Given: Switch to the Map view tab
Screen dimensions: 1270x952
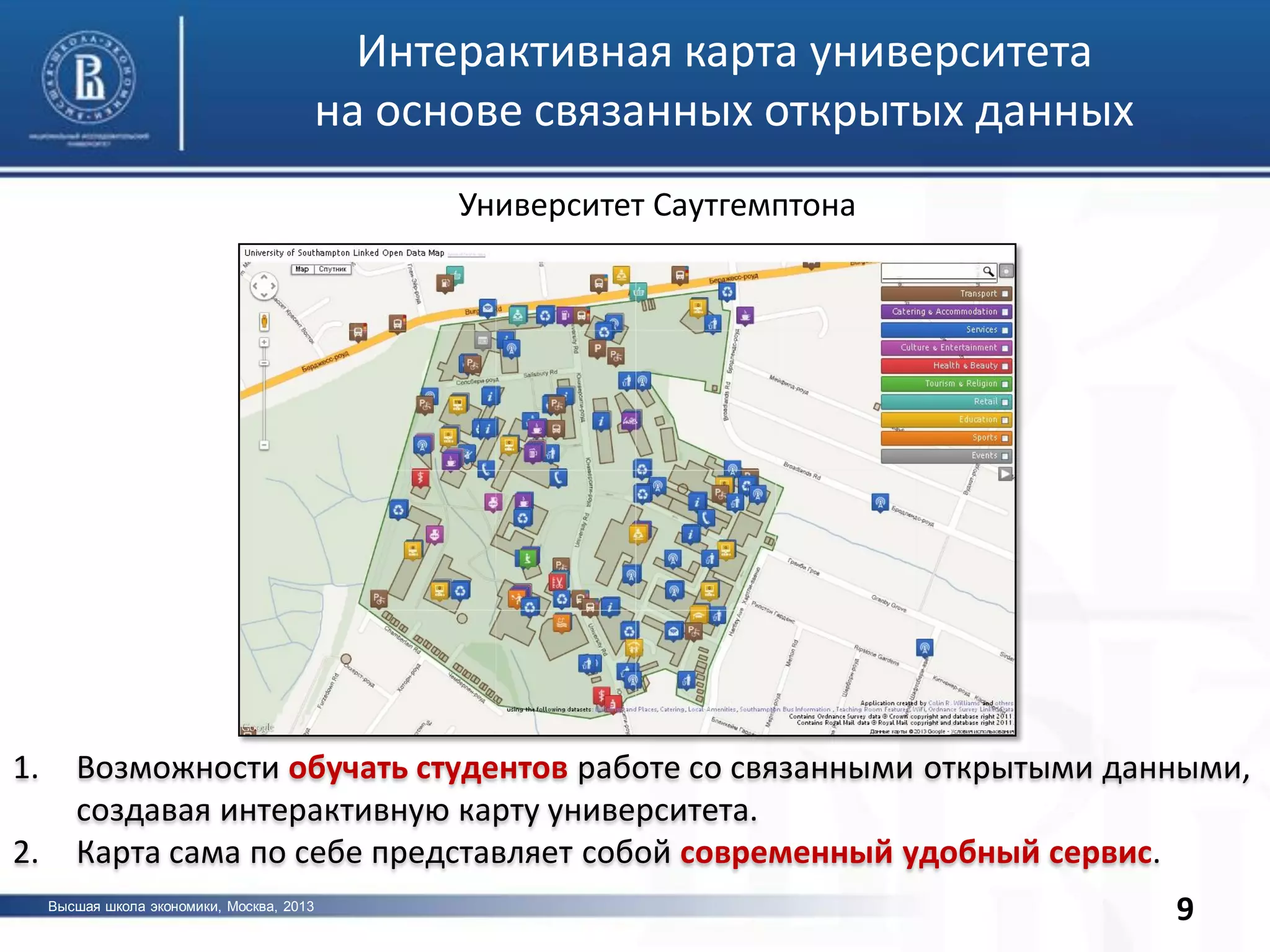Looking at the screenshot, I should [x=302, y=270].
